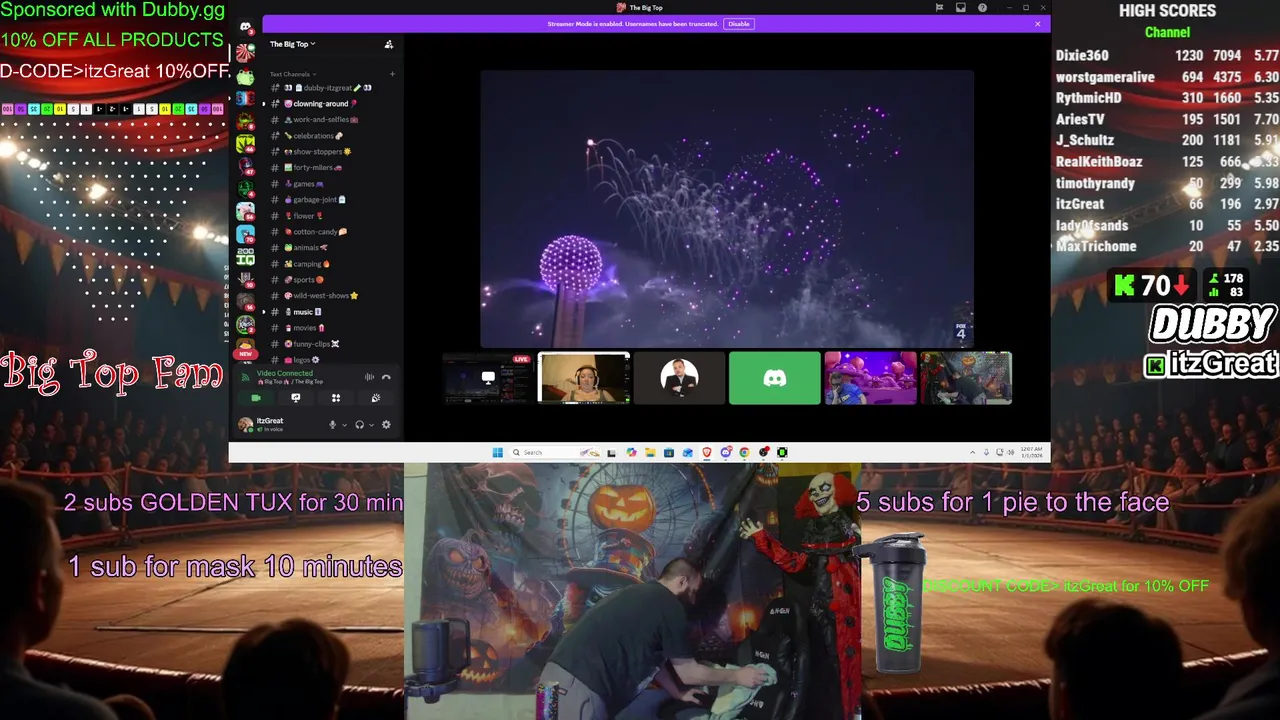Add a text channel with the plus icon
This screenshot has width=1280, height=720.
pyautogui.click(x=392, y=74)
